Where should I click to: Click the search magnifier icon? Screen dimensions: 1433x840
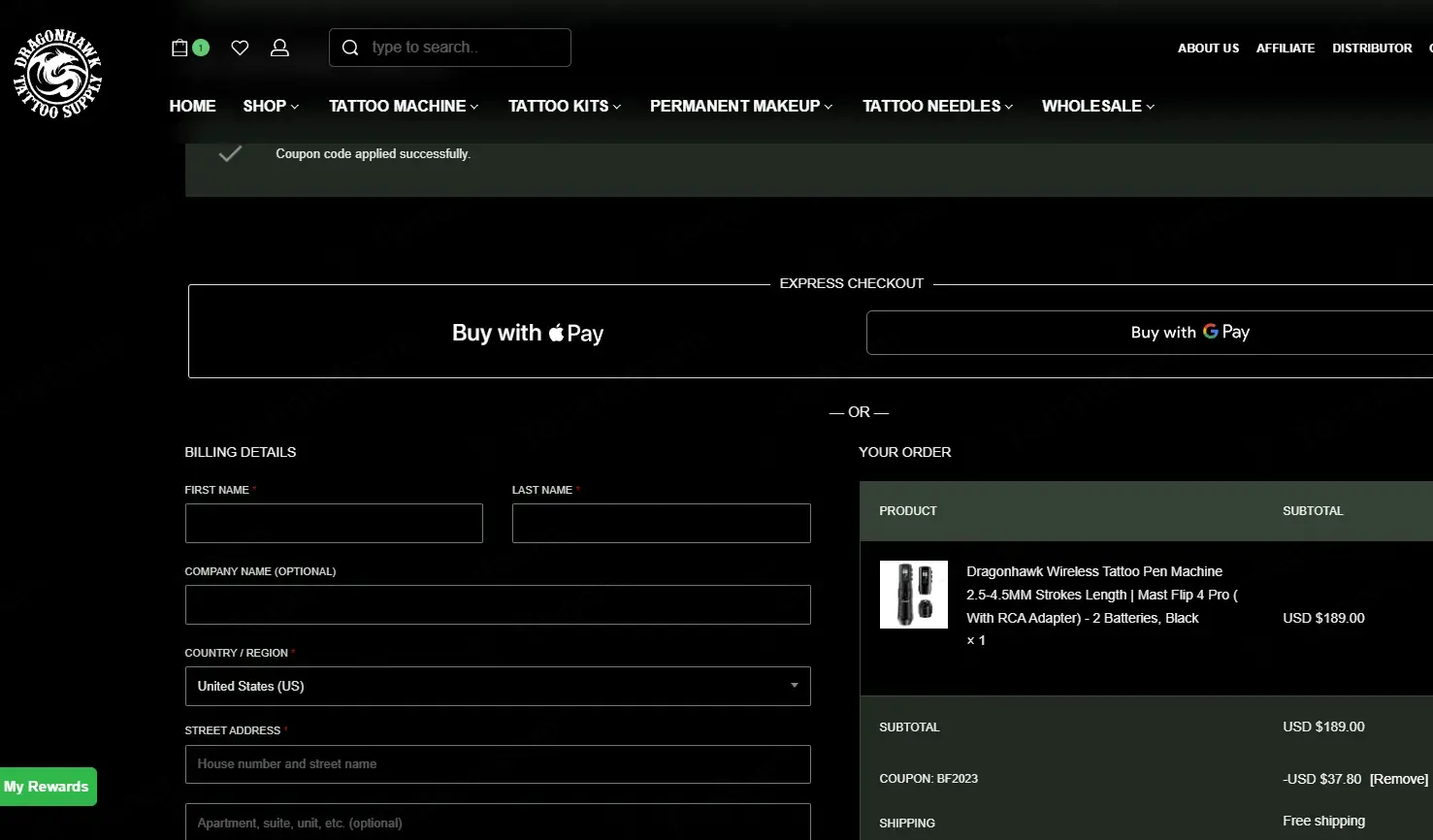[x=350, y=48]
